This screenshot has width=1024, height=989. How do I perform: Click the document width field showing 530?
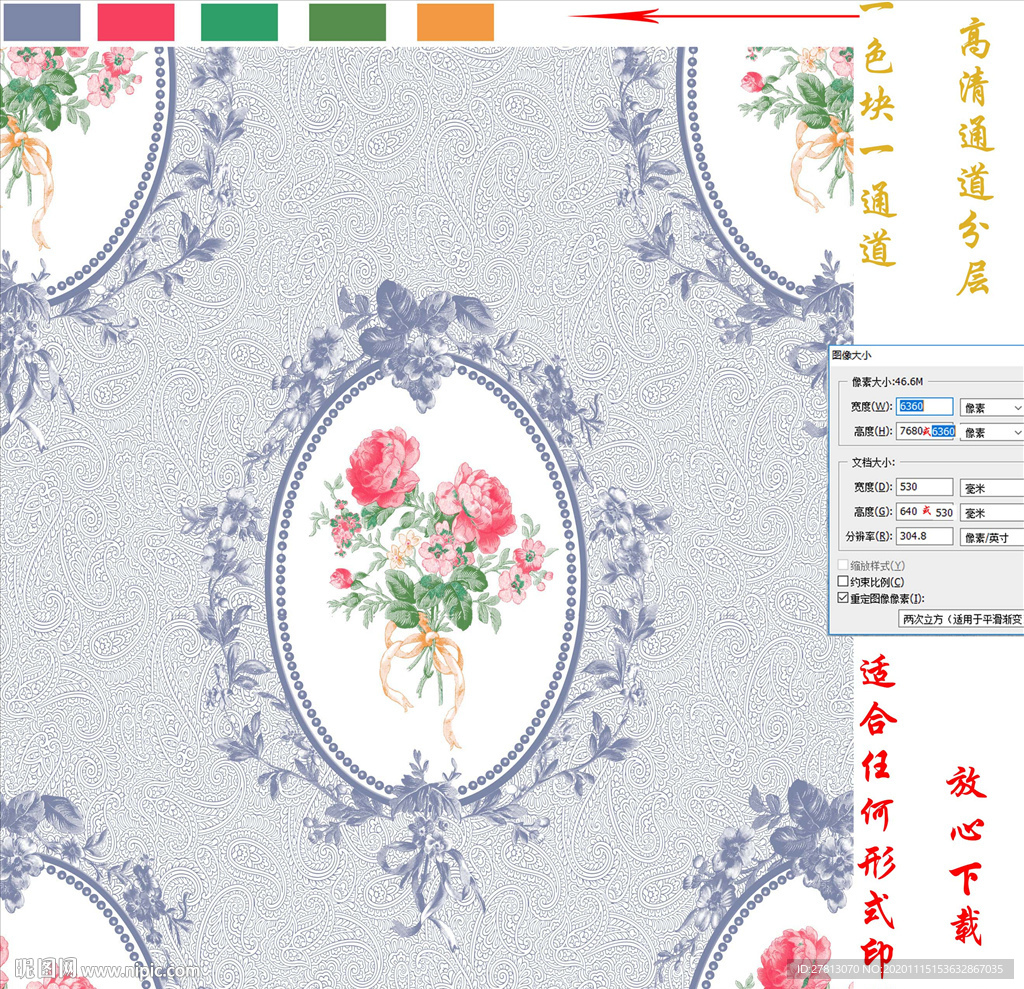924,487
